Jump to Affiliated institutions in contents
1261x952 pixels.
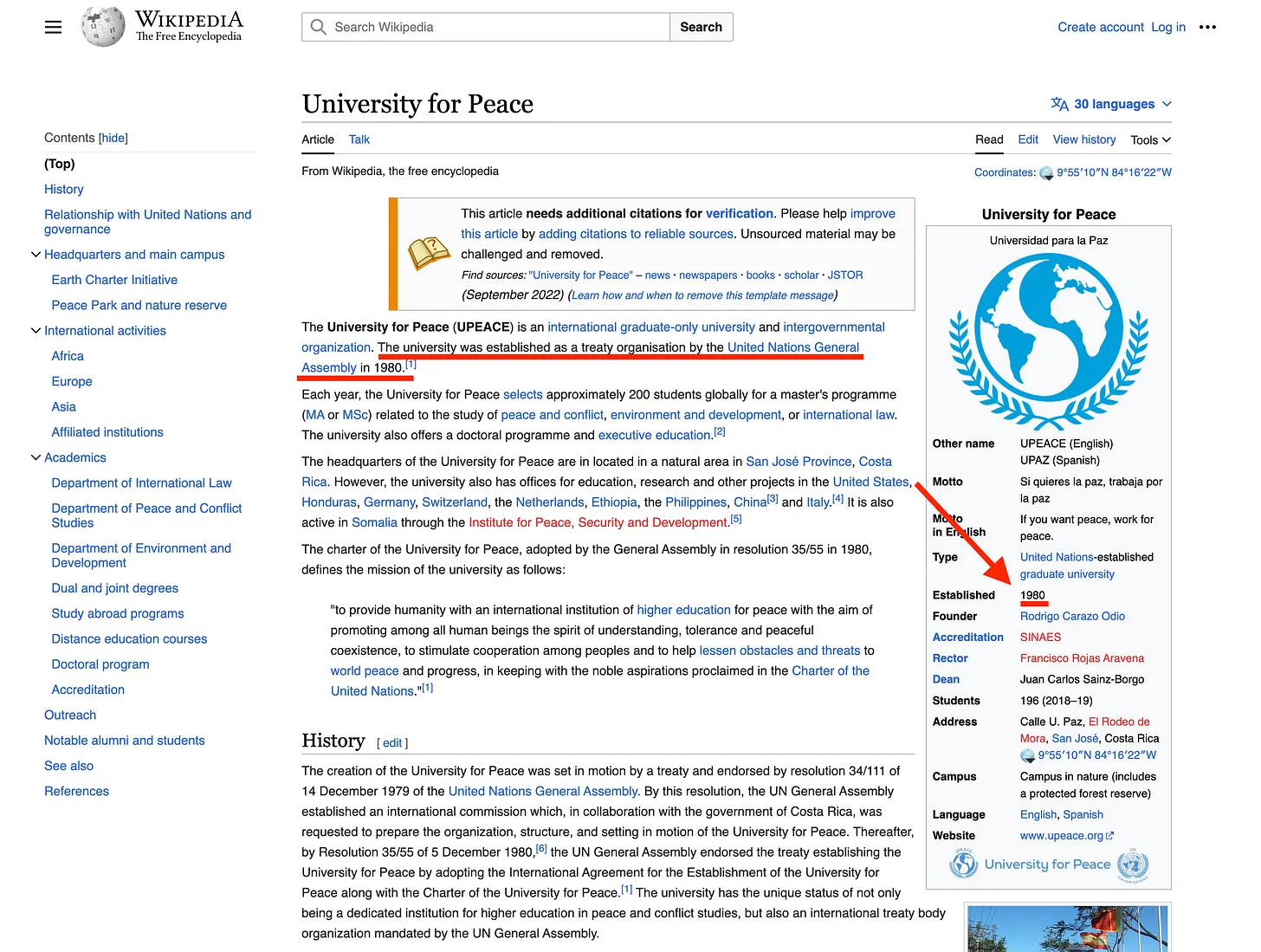pos(107,432)
